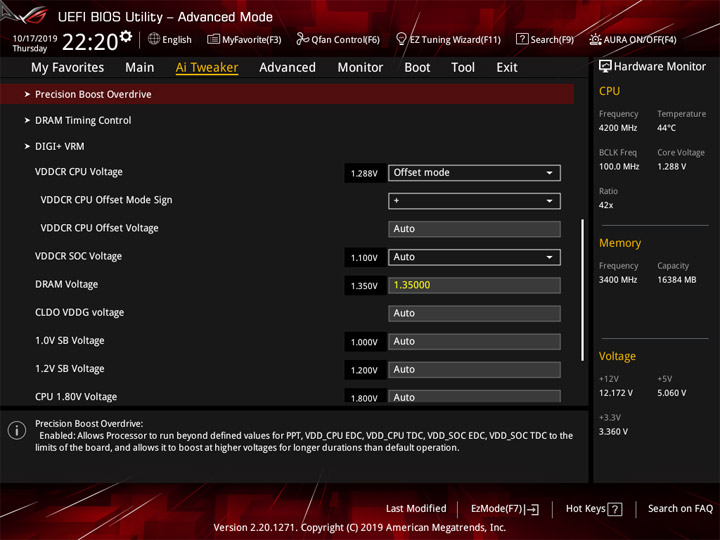Viewport: 720px width, 540px height.
Task: Click the 1.100V SOC voltage readout
Action: tap(365, 258)
